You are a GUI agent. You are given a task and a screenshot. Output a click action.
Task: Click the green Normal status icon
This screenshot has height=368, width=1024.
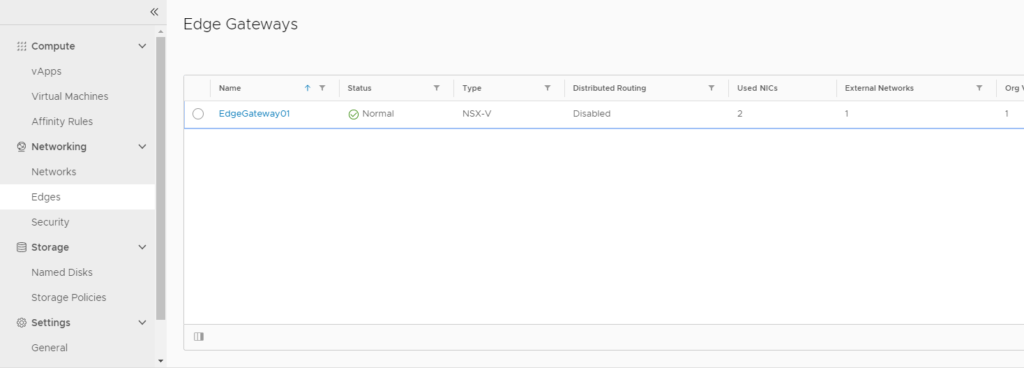[353, 114]
